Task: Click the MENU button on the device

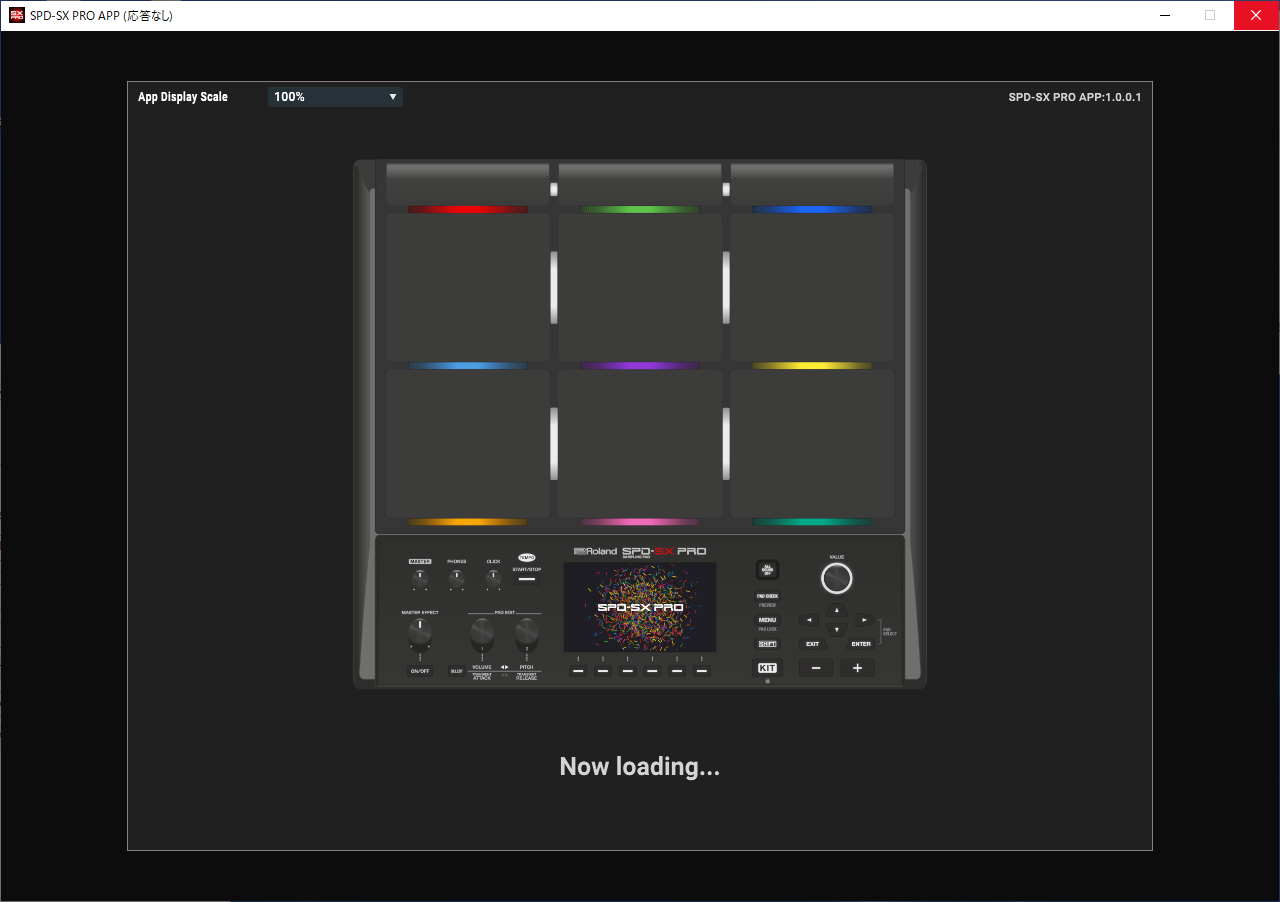Action: 767,620
